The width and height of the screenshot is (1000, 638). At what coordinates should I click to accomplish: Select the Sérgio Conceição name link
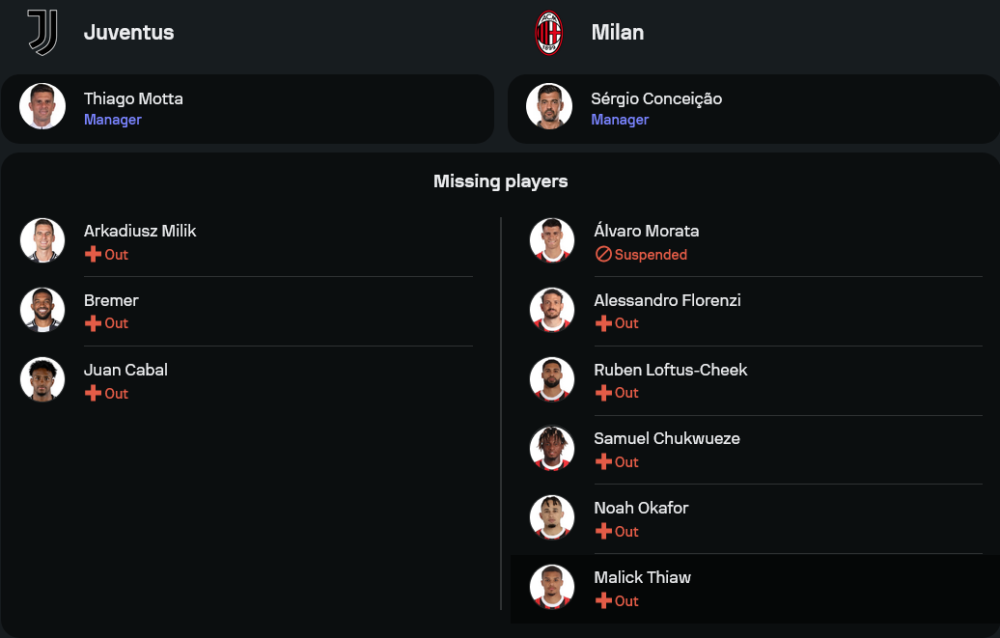coord(656,99)
